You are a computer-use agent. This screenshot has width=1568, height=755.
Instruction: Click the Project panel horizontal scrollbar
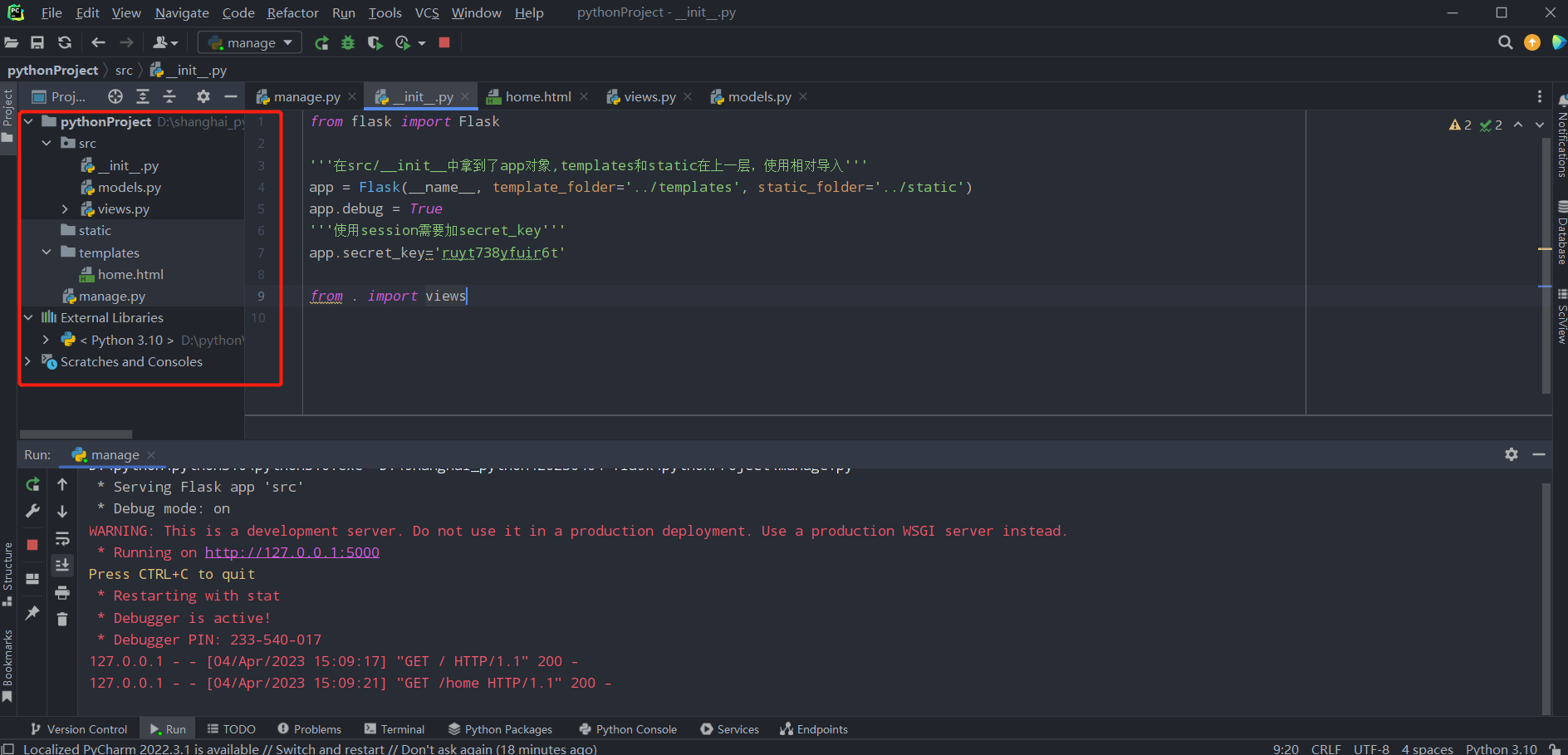76,434
